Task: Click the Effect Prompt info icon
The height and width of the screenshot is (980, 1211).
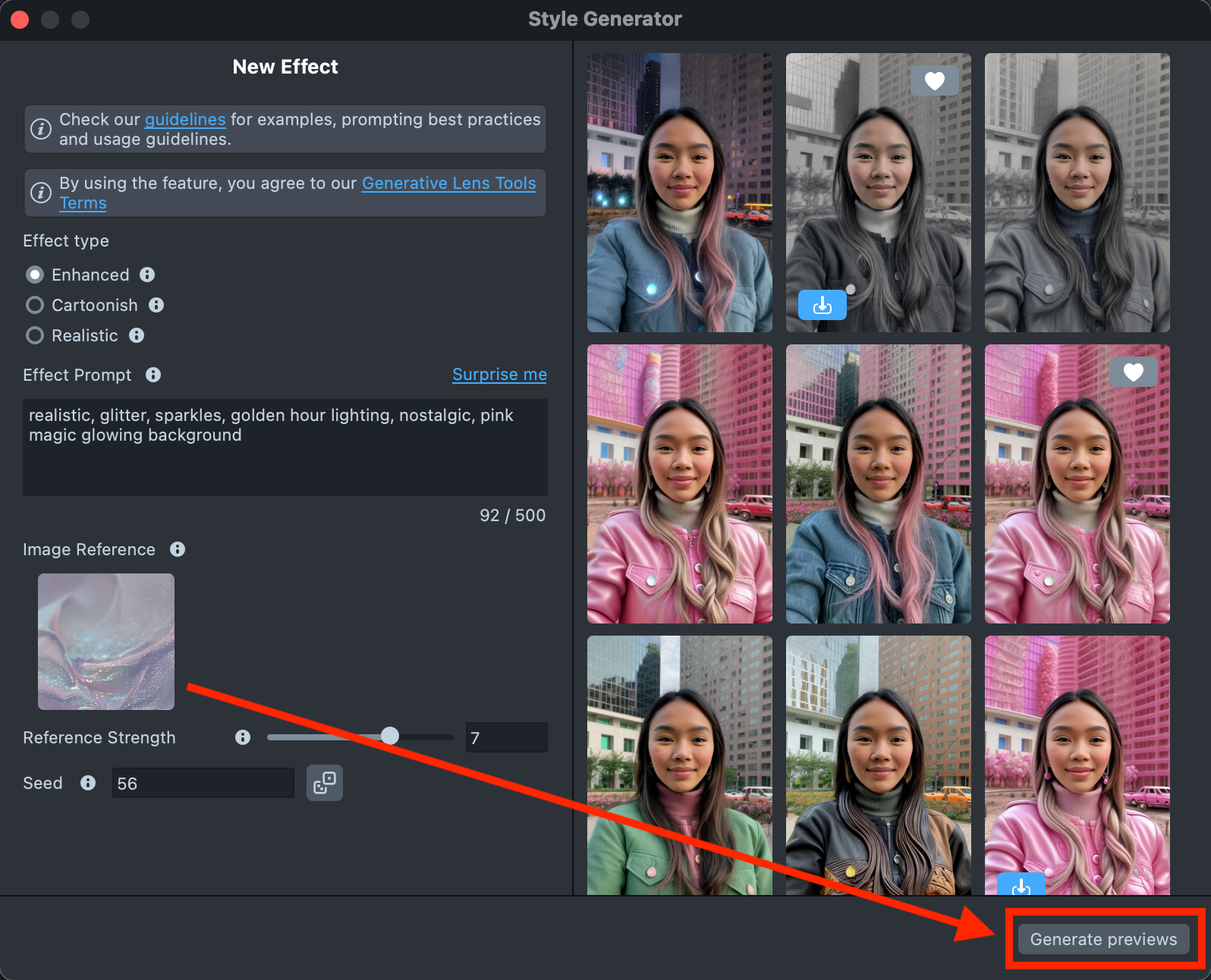Action: tap(153, 375)
